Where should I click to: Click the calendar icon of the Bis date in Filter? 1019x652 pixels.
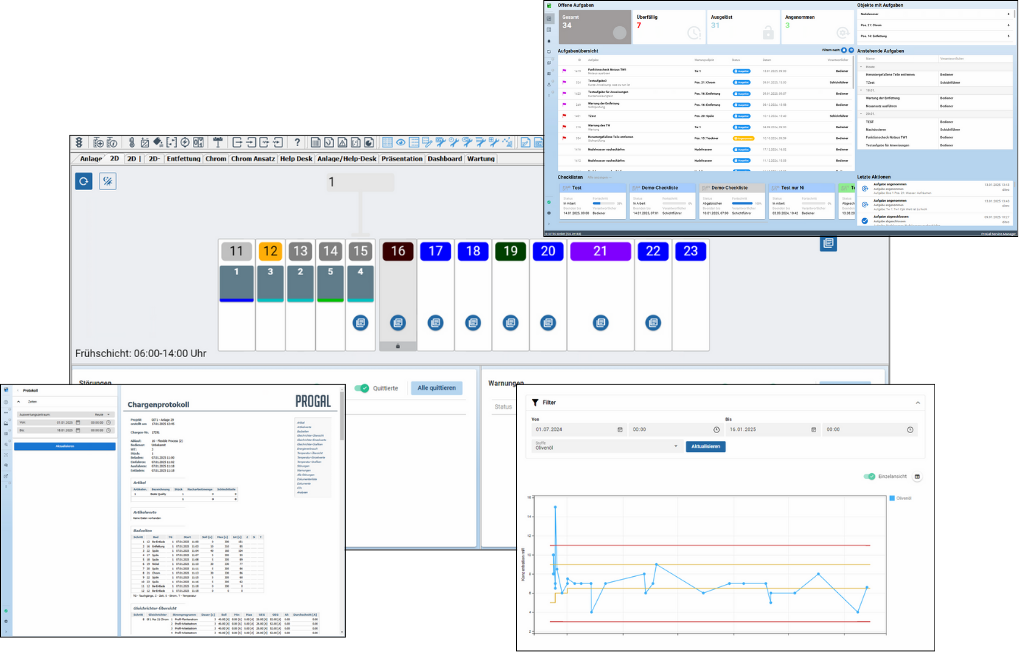(814, 430)
